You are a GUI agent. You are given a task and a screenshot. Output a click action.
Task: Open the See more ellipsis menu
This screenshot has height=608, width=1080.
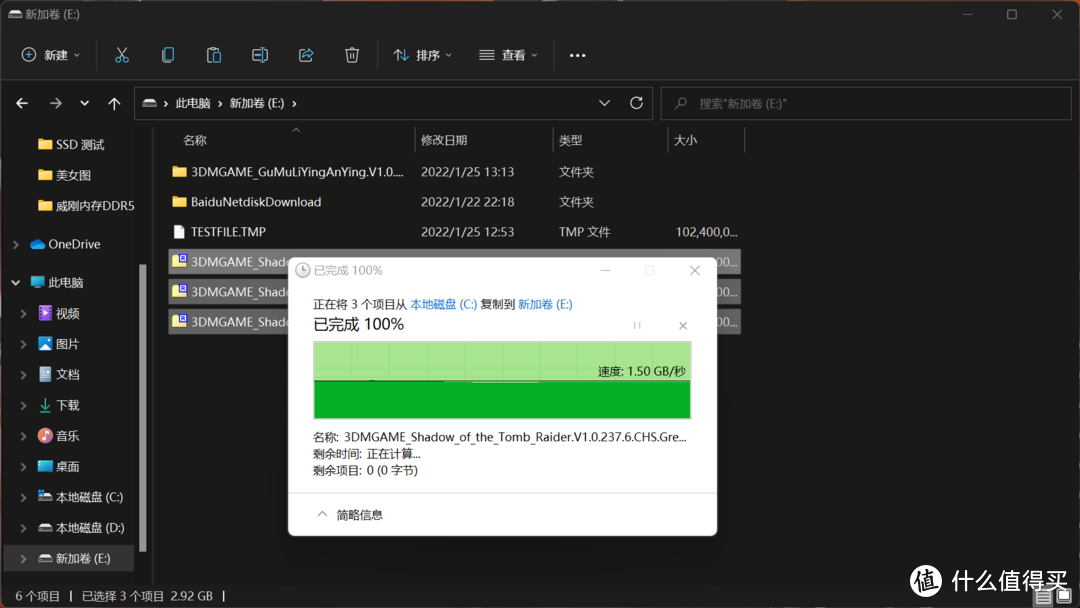577,55
